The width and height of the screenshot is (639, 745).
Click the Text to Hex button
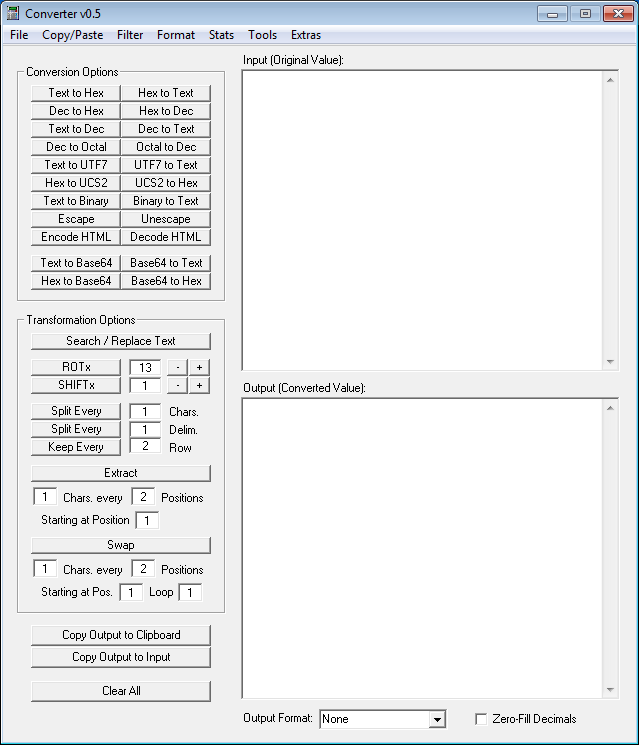tap(76, 93)
